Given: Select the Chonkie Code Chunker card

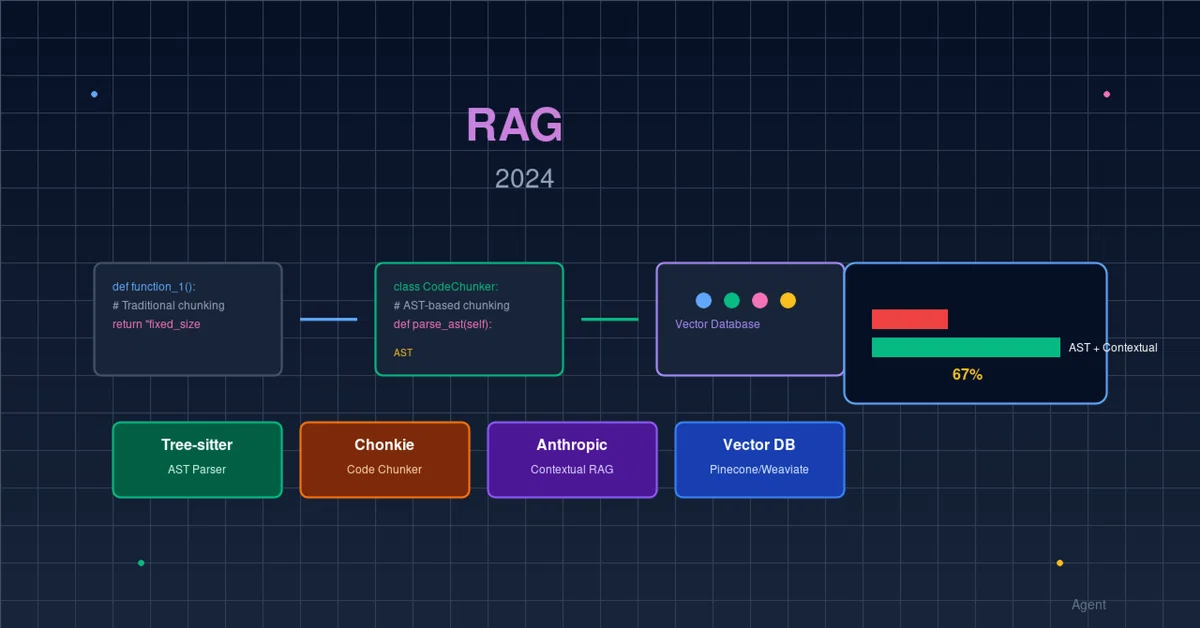Looking at the screenshot, I should point(384,459).
